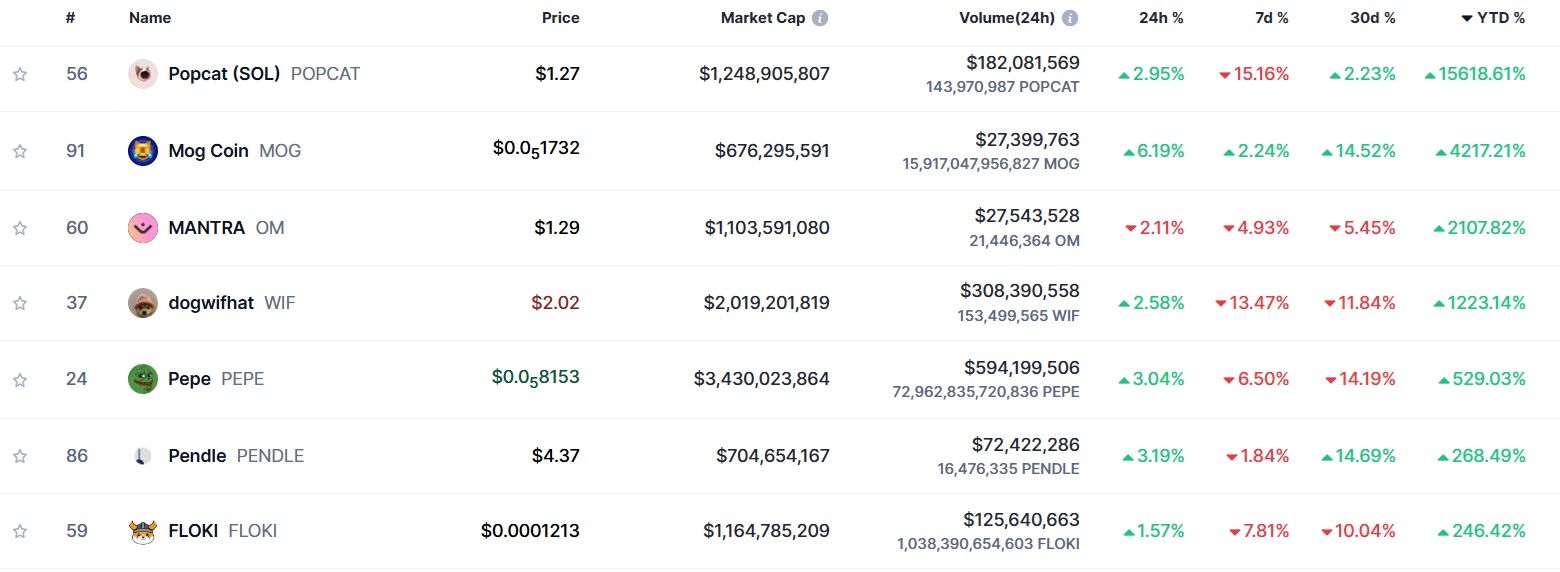1560x572 pixels.
Task: Toggle watchlist star for dogwifhat
Action: tap(20, 303)
